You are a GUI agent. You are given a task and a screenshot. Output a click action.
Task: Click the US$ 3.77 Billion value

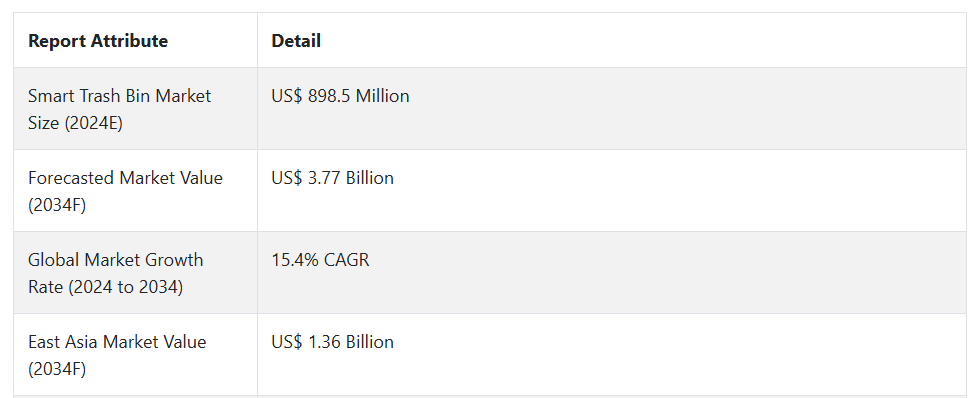(x=332, y=178)
